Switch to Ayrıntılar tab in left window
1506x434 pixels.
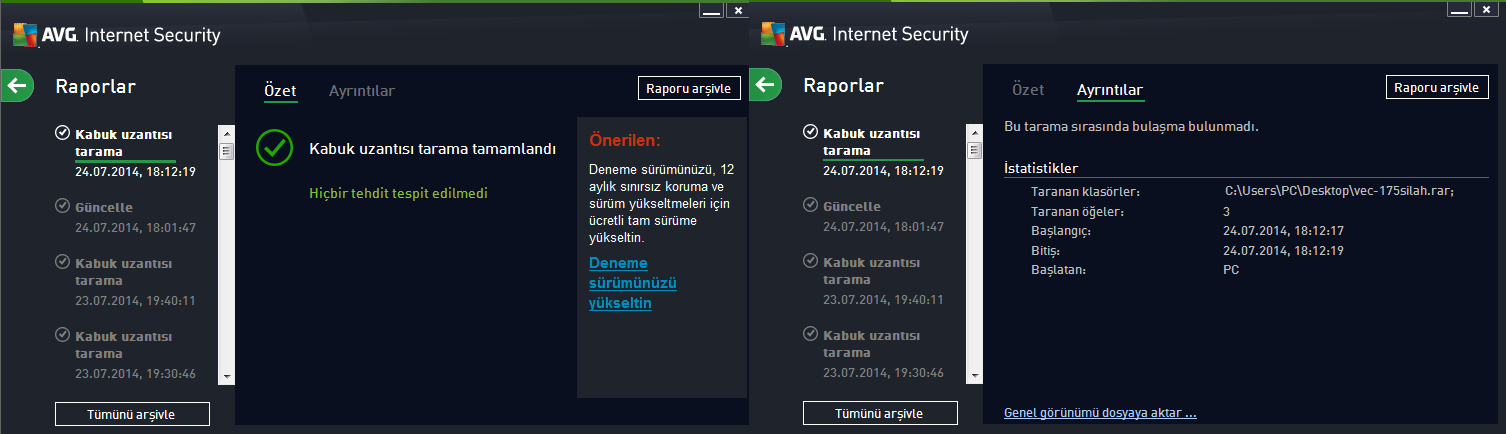(x=362, y=91)
